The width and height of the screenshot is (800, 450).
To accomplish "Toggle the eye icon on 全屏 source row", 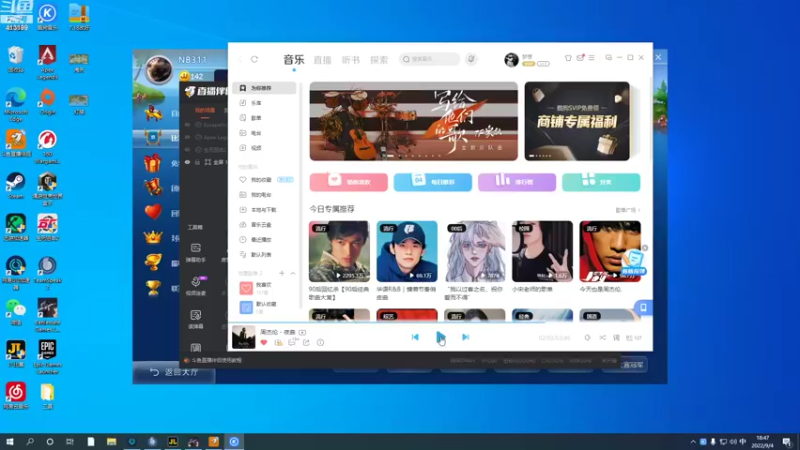I will coord(187,162).
